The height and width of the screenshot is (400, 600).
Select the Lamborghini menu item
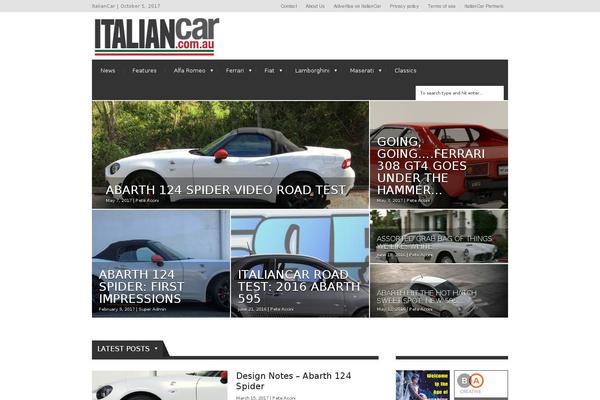pos(312,70)
